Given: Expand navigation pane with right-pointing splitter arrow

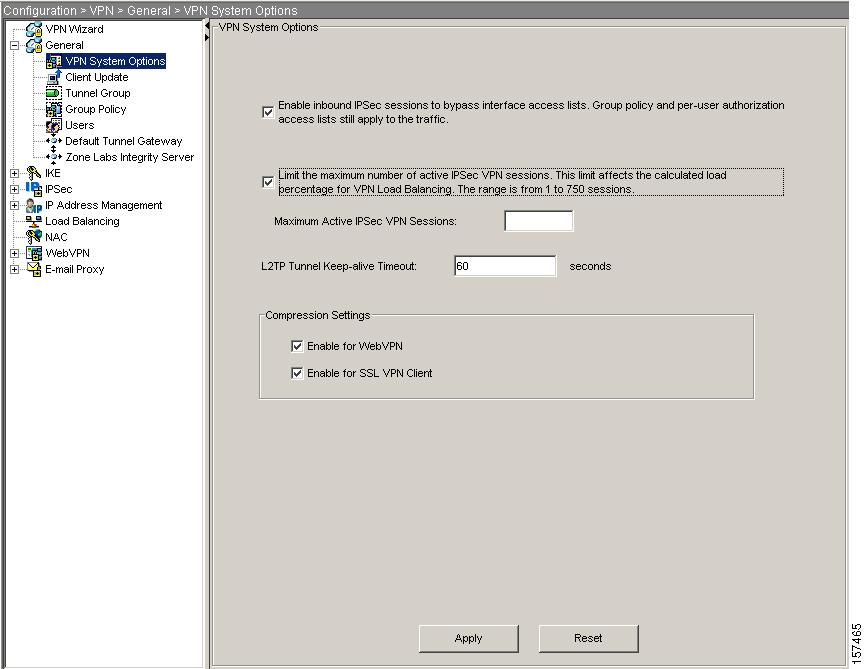Looking at the screenshot, I should tap(207, 37).
